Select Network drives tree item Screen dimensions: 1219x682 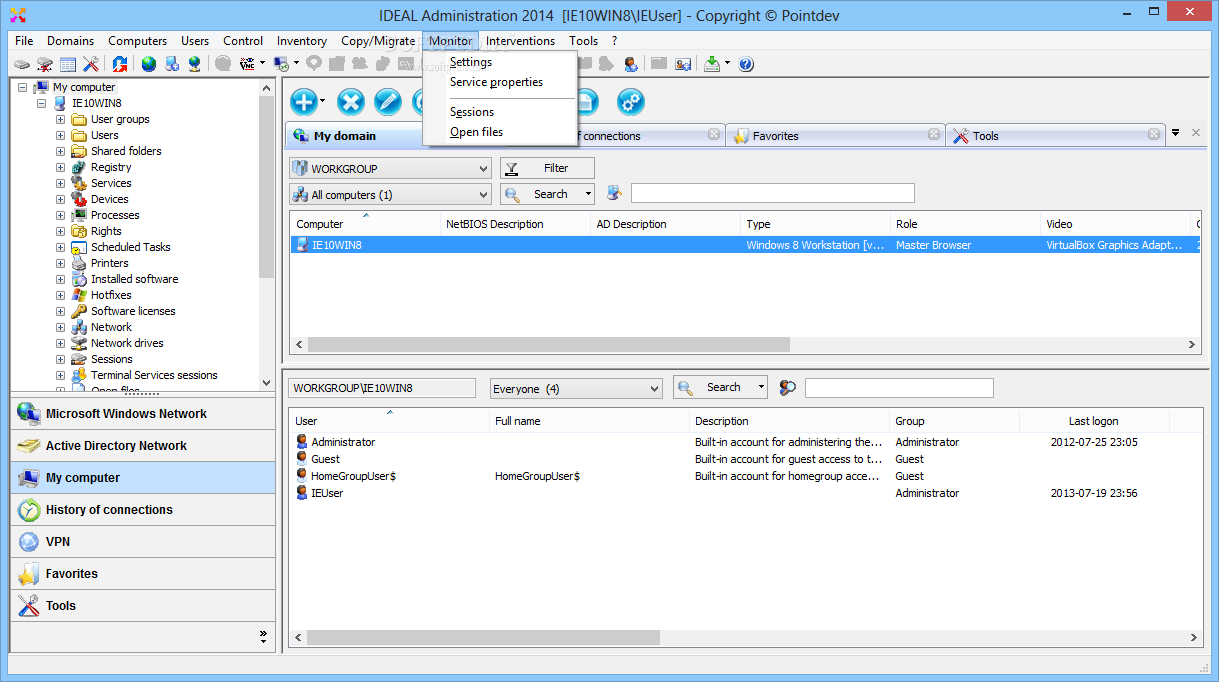(x=127, y=343)
